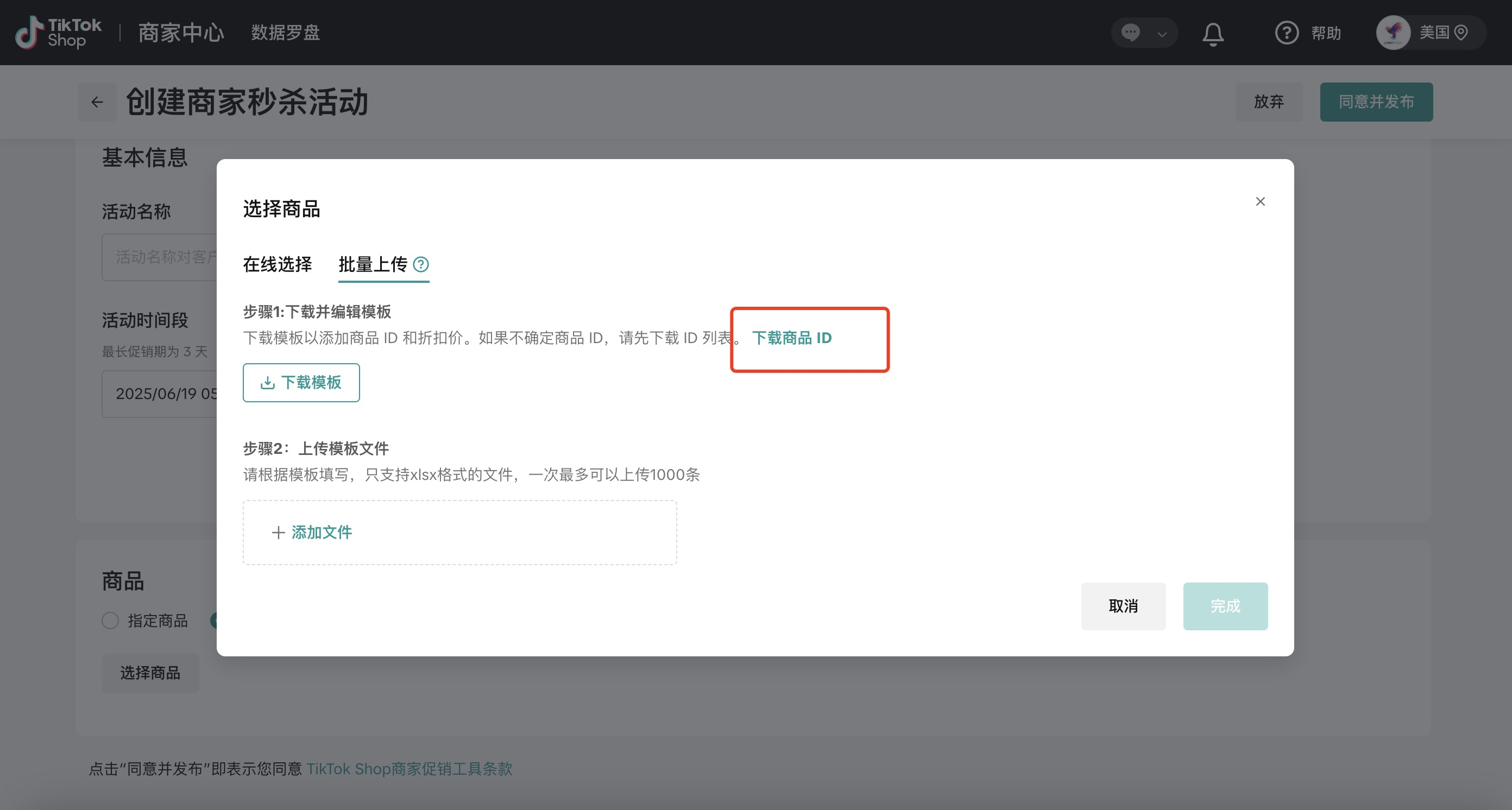Open TikTok Shop商家促销工具条款 link
The image size is (1512, 810).
click(409, 769)
